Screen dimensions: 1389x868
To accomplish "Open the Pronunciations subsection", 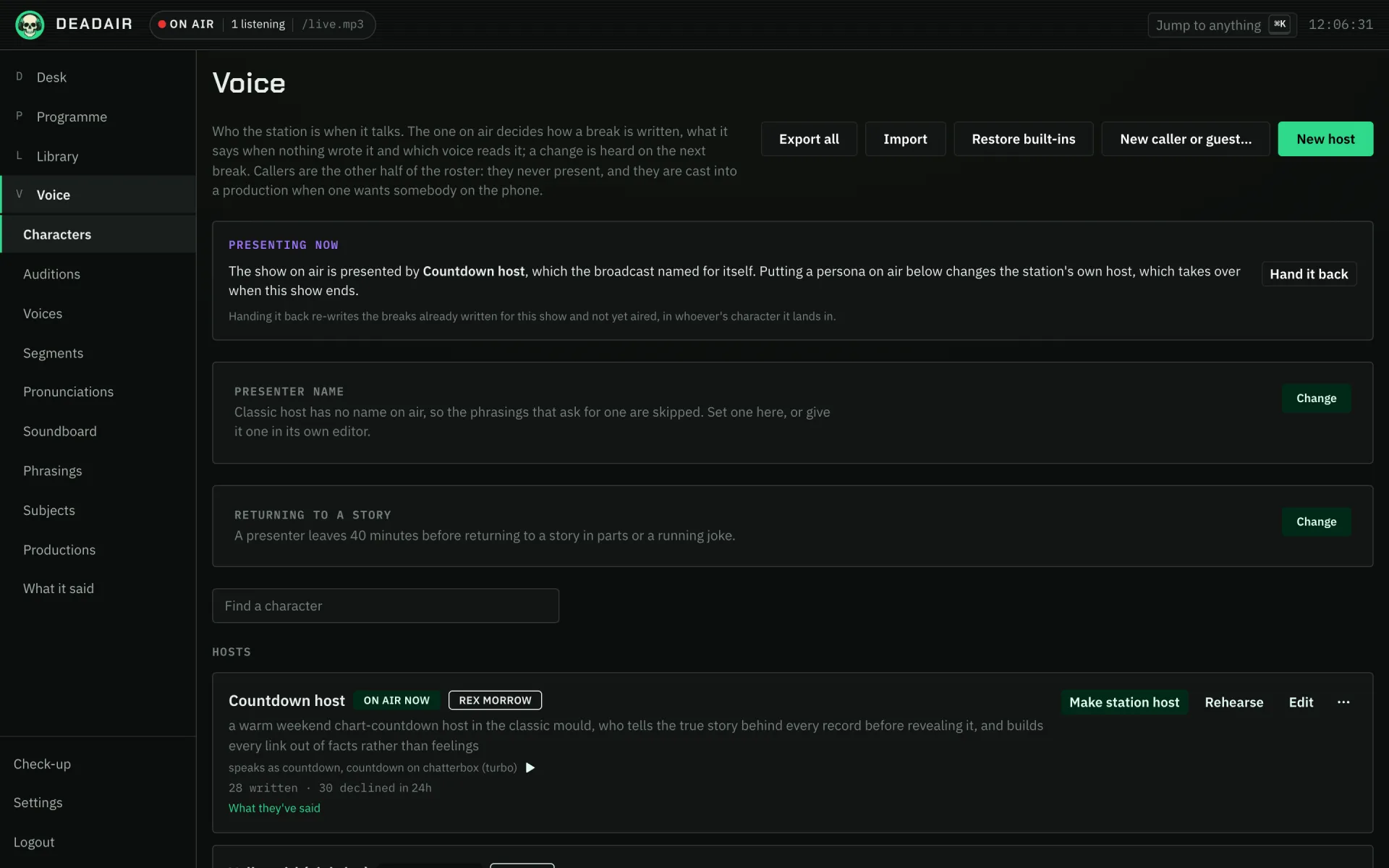I will 98,391.
